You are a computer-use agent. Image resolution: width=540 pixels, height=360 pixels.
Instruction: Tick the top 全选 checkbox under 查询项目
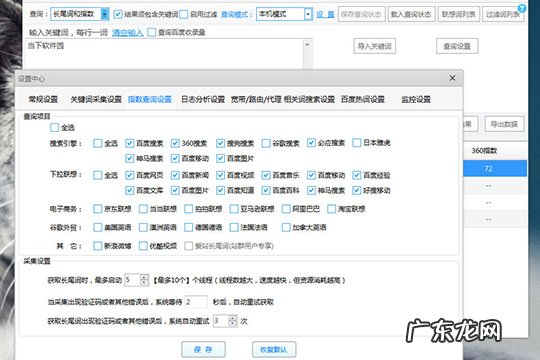point(54,127)
